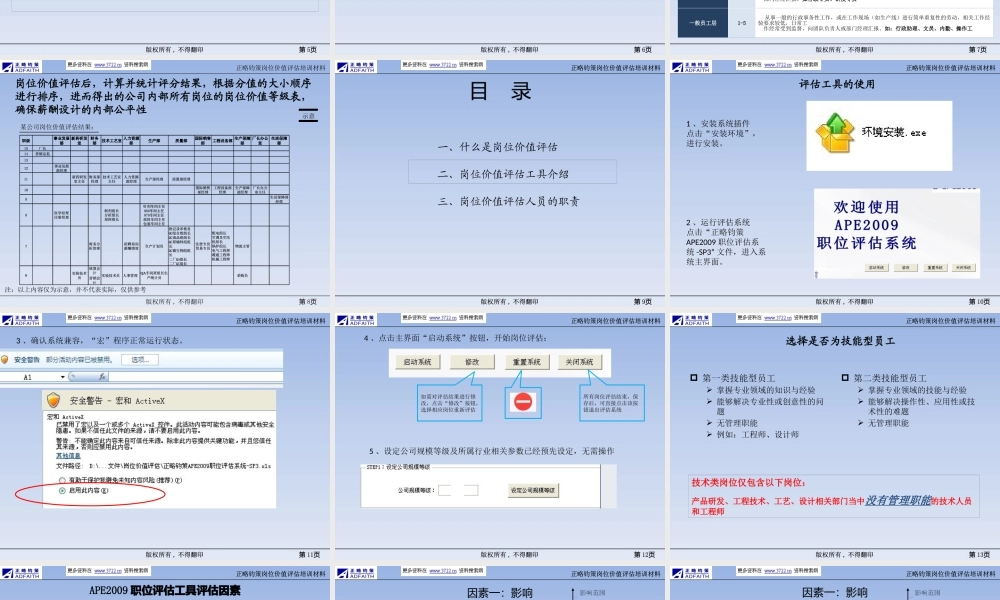This screenshot has height=600, width=1000.
Task: Click the 第一类技能型员工 heading
Action: point(739,378)
